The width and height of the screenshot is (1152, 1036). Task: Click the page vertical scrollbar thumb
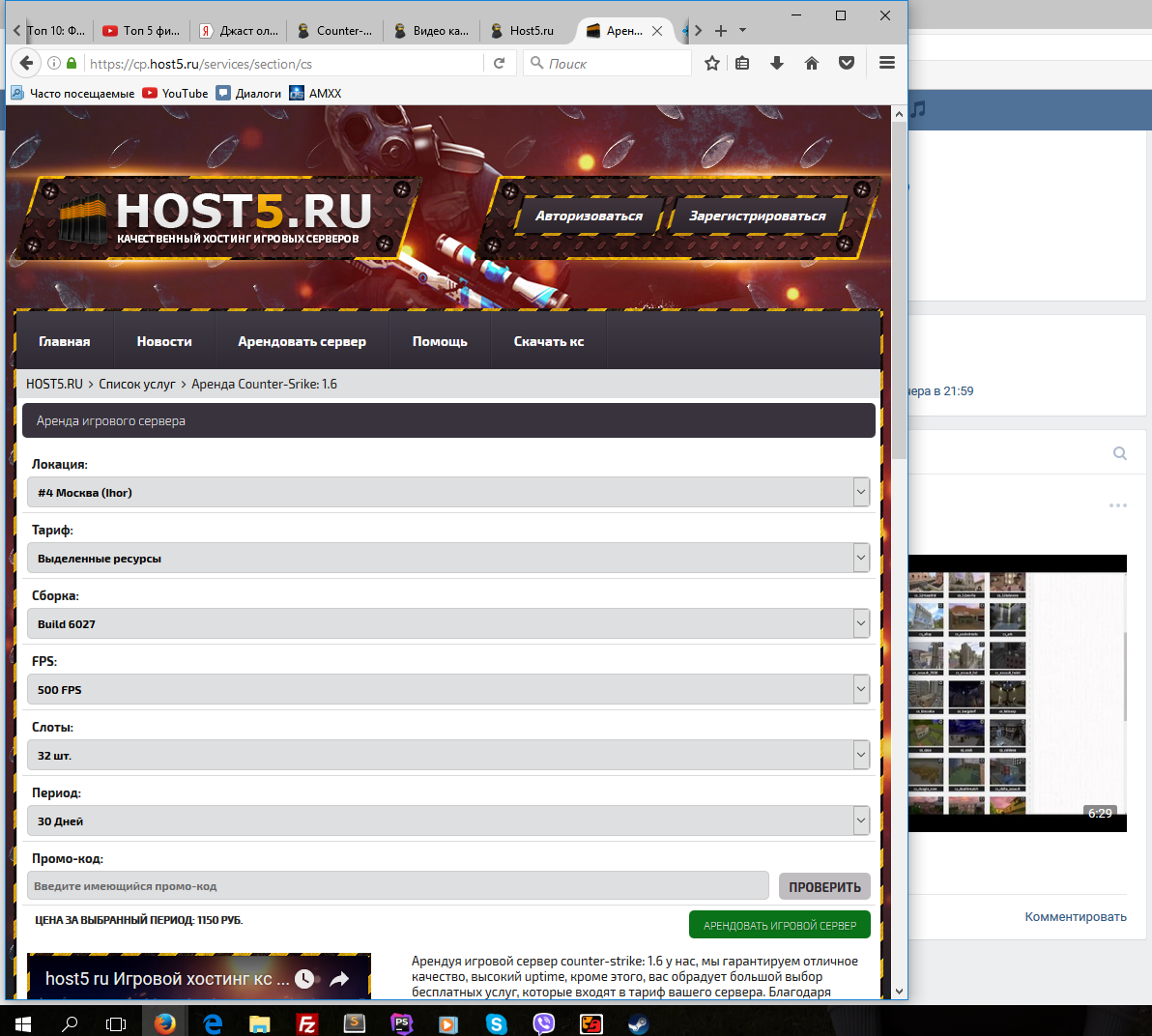coord(899,290)
